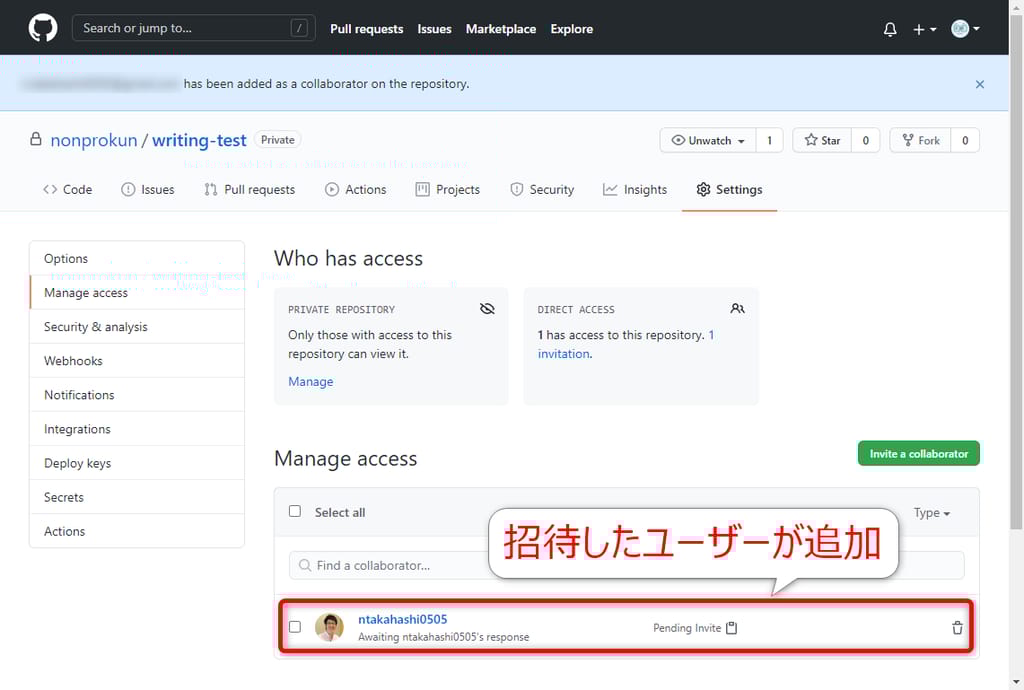View the forks count next to Fork
Image resolution: width=1024 pixels, height=690 pixels.
pos(965,140)
